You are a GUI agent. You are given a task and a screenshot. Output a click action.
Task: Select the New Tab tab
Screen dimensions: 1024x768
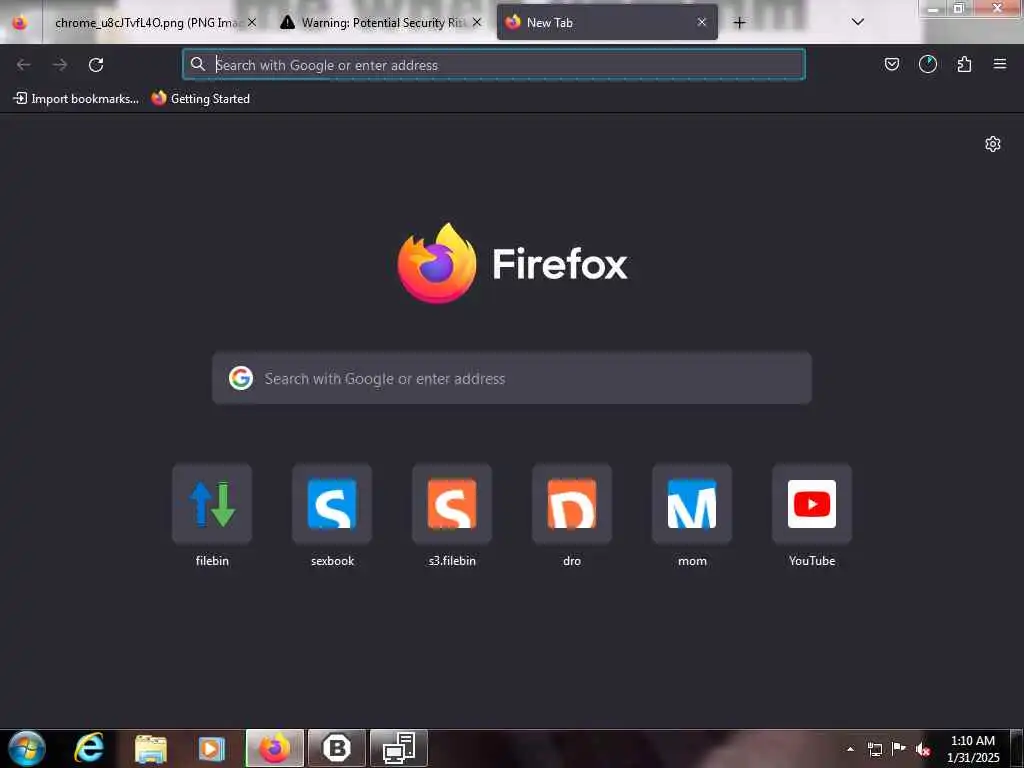click(607, 22)
